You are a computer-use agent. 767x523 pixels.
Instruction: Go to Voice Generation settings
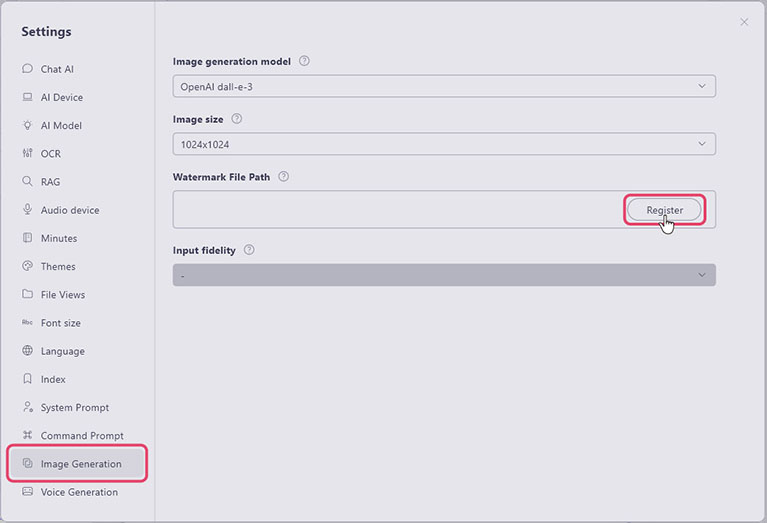click(x=78, y=492)
